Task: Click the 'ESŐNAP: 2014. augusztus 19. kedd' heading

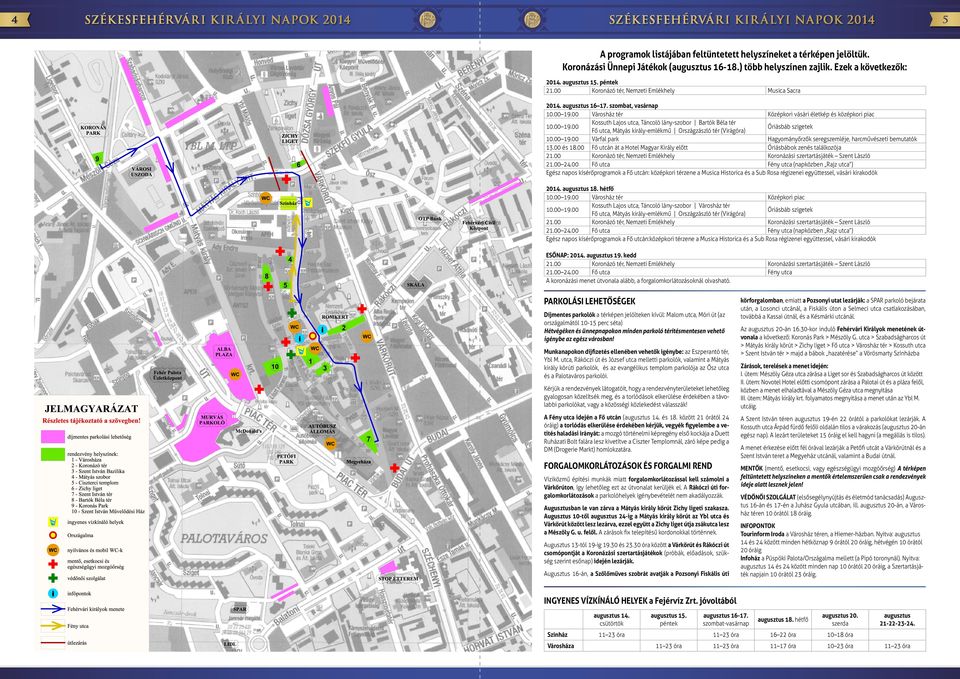Action: coord(591,255)
